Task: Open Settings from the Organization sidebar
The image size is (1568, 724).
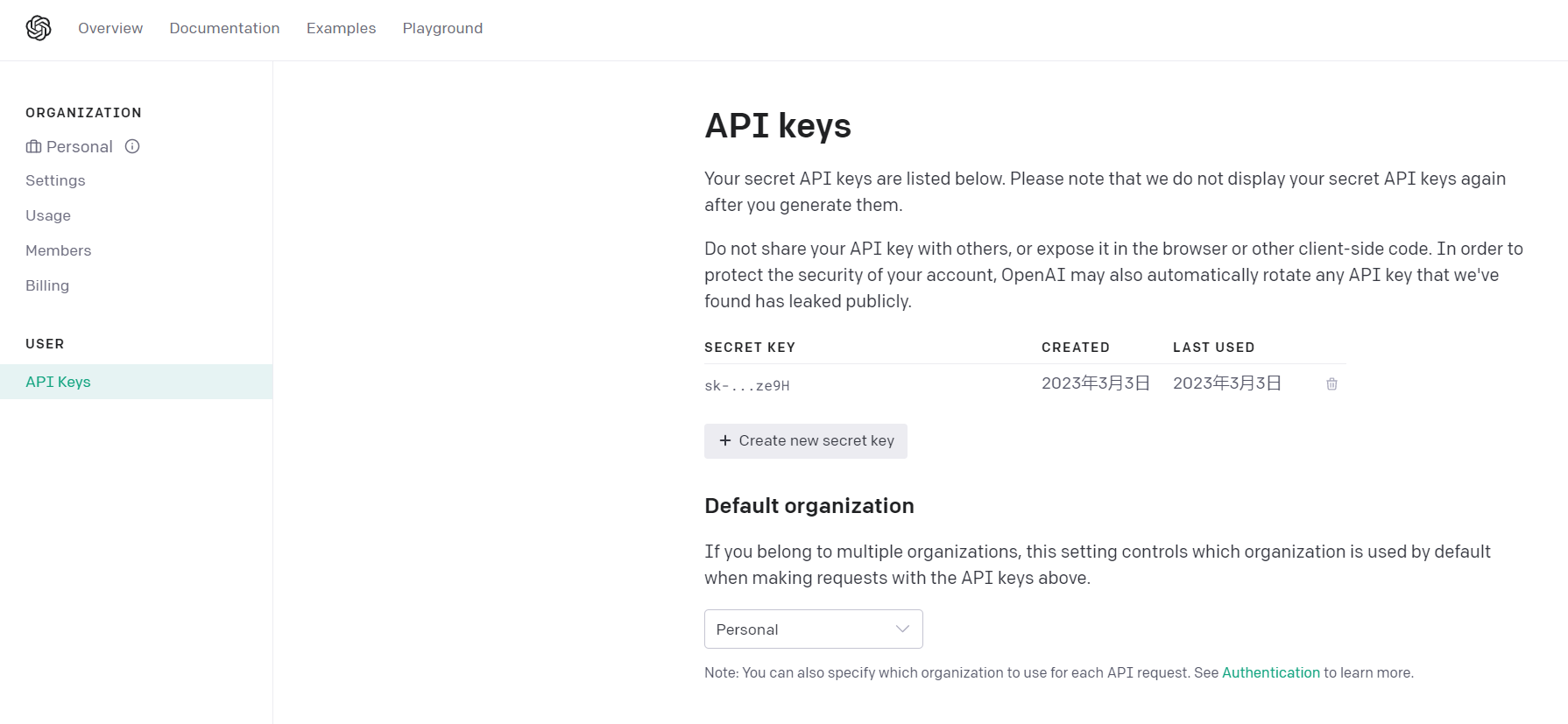Action: point(55,180)
